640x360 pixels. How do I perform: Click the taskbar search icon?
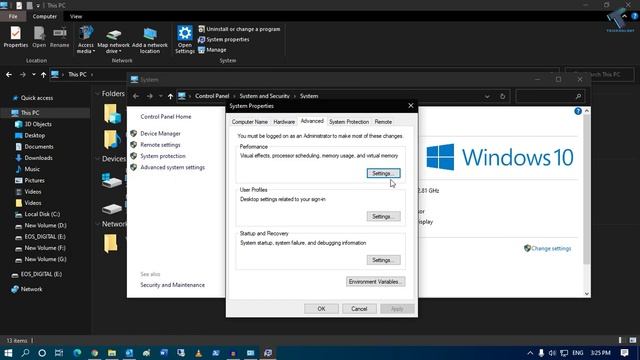[25, 353]
